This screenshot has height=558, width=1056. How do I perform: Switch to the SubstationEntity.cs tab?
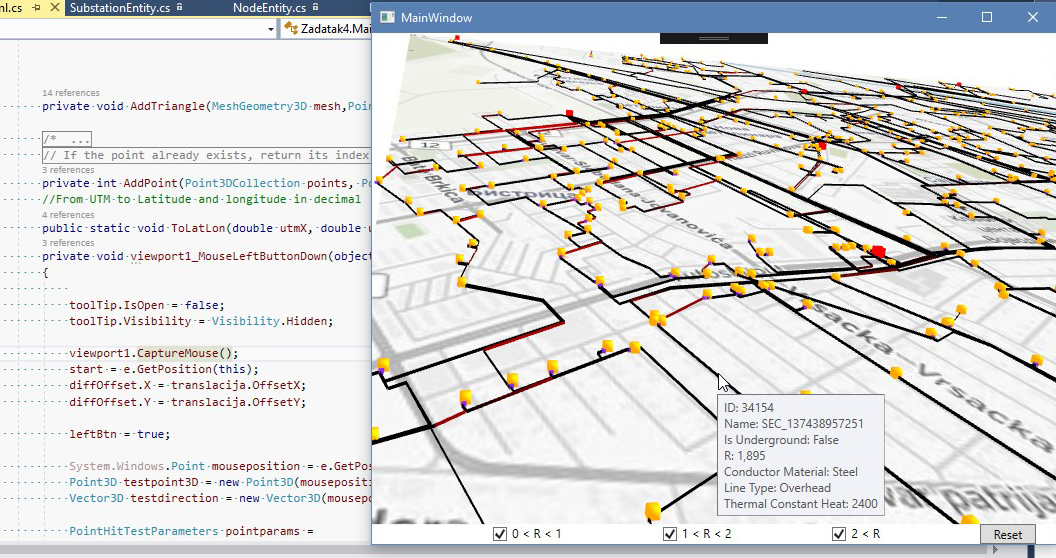(120, 7)
